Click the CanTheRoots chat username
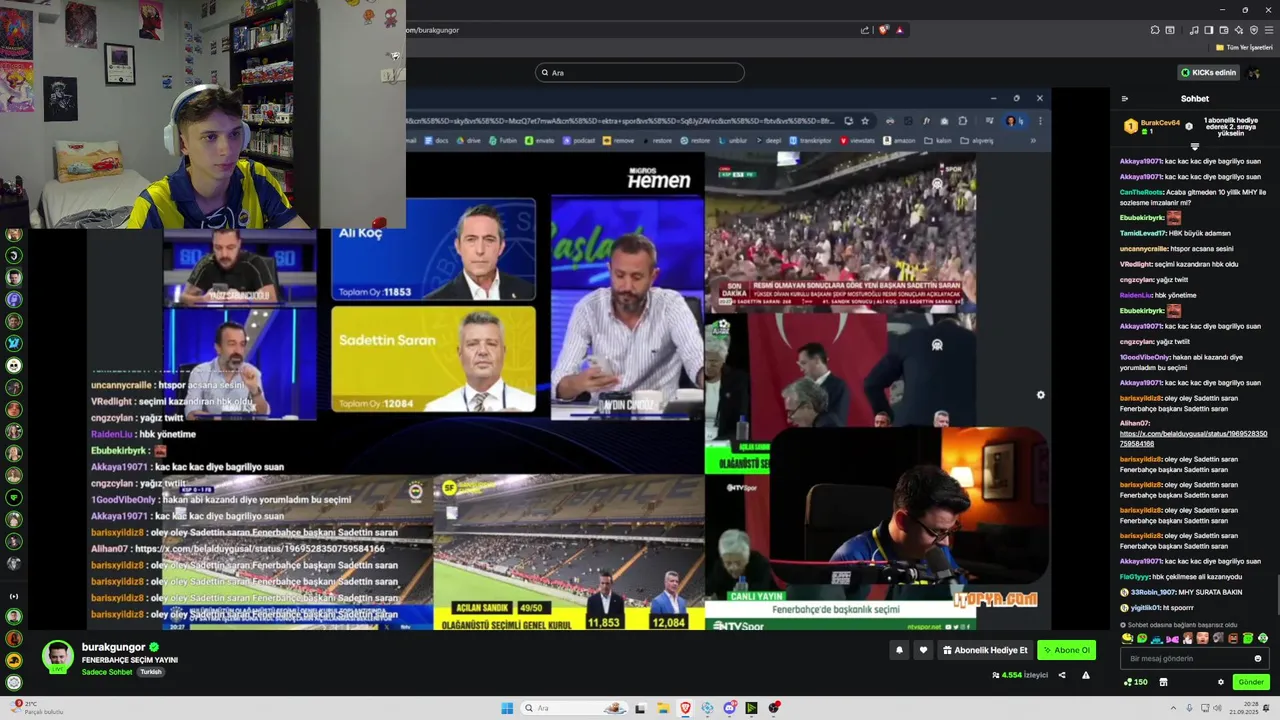This screenshot has width=1280, height=720. 1141,192
